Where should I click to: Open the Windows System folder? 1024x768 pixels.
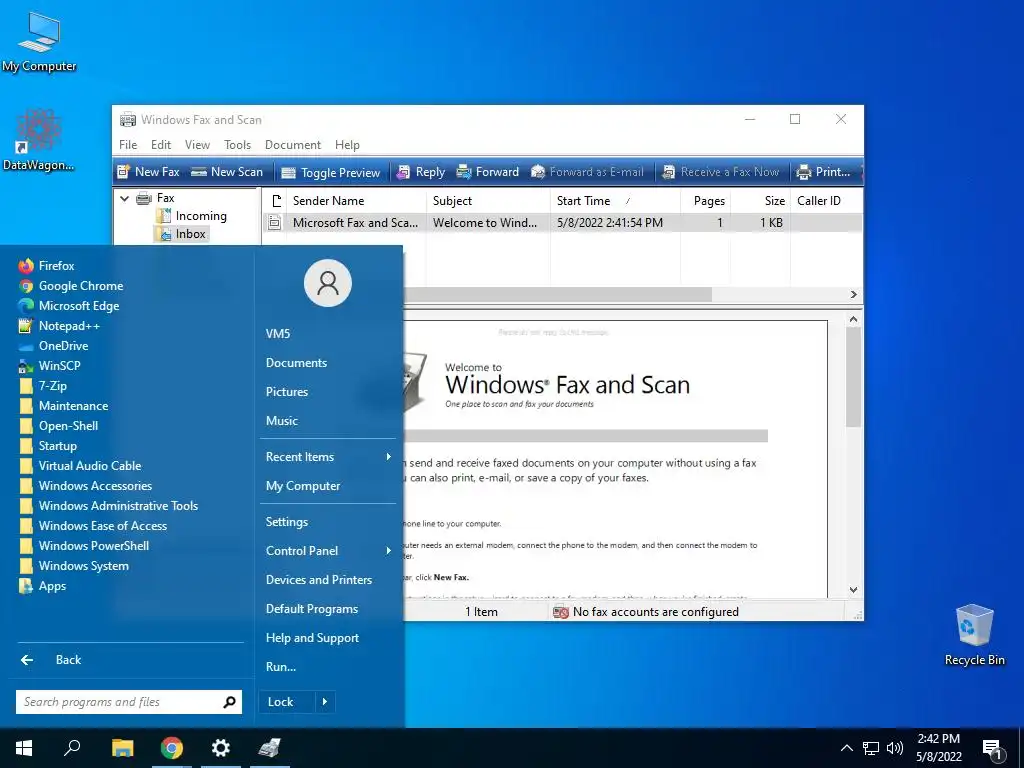(74, 566)
